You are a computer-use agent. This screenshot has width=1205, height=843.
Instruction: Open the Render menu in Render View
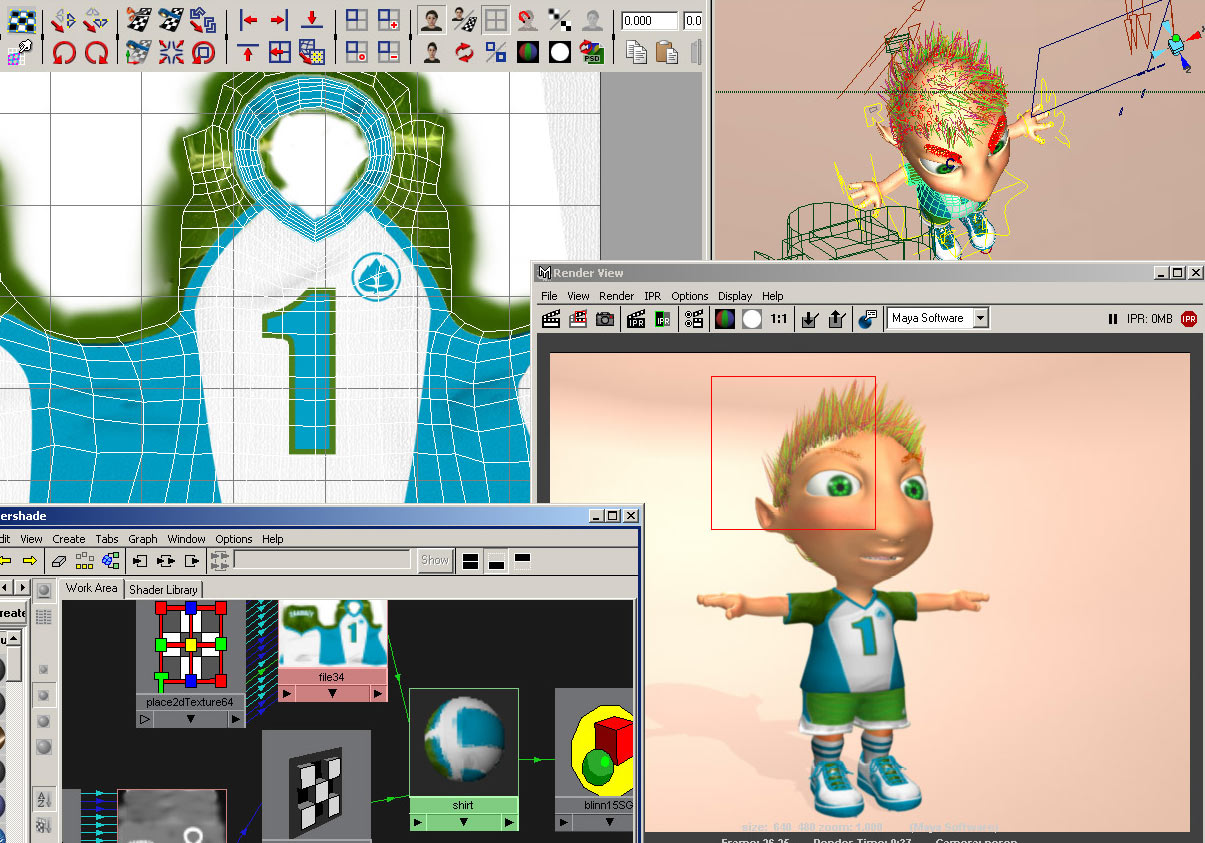point(616,296)
